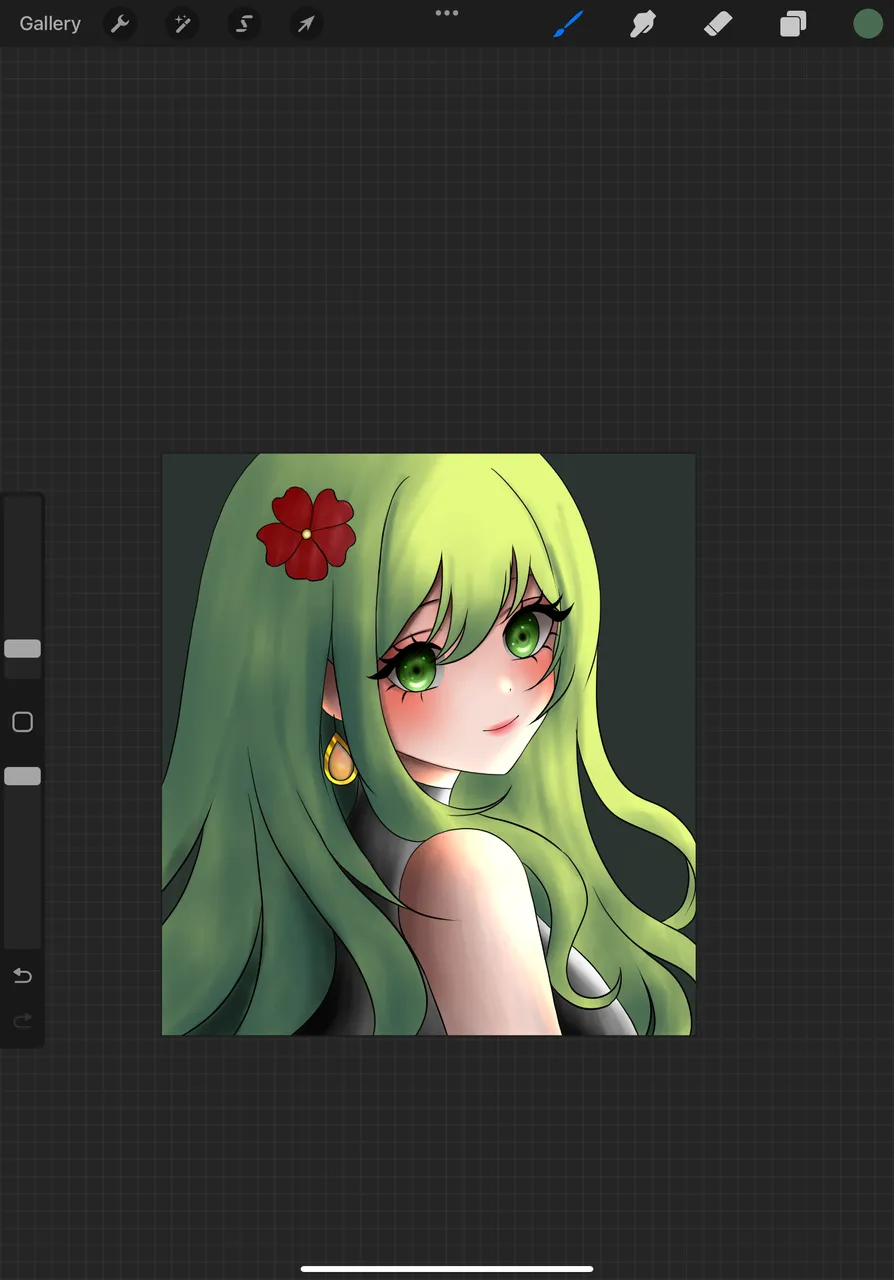
Task: Tap the redo arrow in sidebar
Action: (22, 1021)
